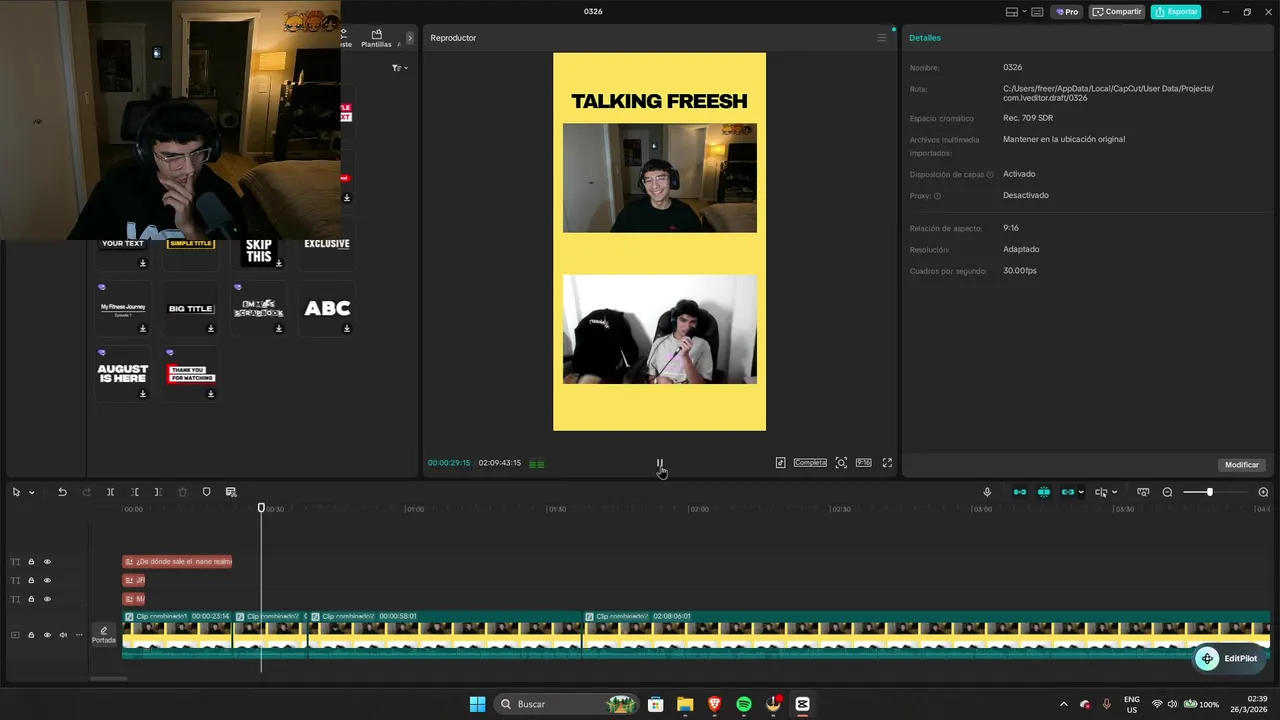Screen dimensions: 1280x720
Task: Add a marker with shield icon
Action: (207, 492)
